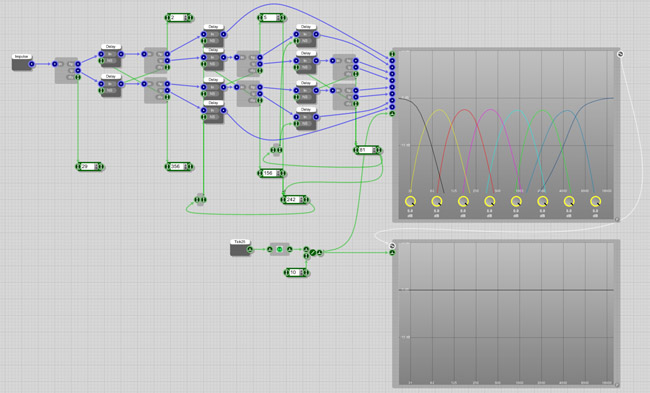The image size is (650, 393).
Task: Select the Tick25 module
Action: coord(240,247)
